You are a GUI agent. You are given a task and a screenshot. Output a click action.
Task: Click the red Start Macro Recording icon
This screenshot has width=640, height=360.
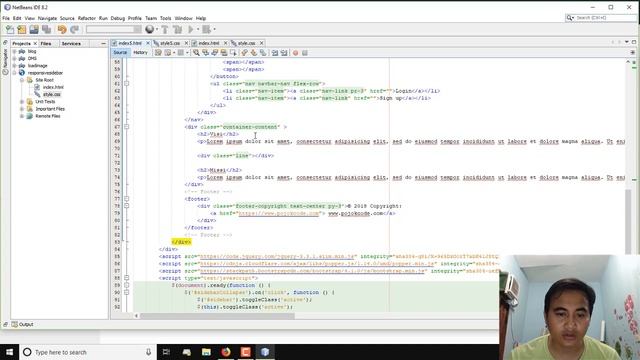(296, 53)
